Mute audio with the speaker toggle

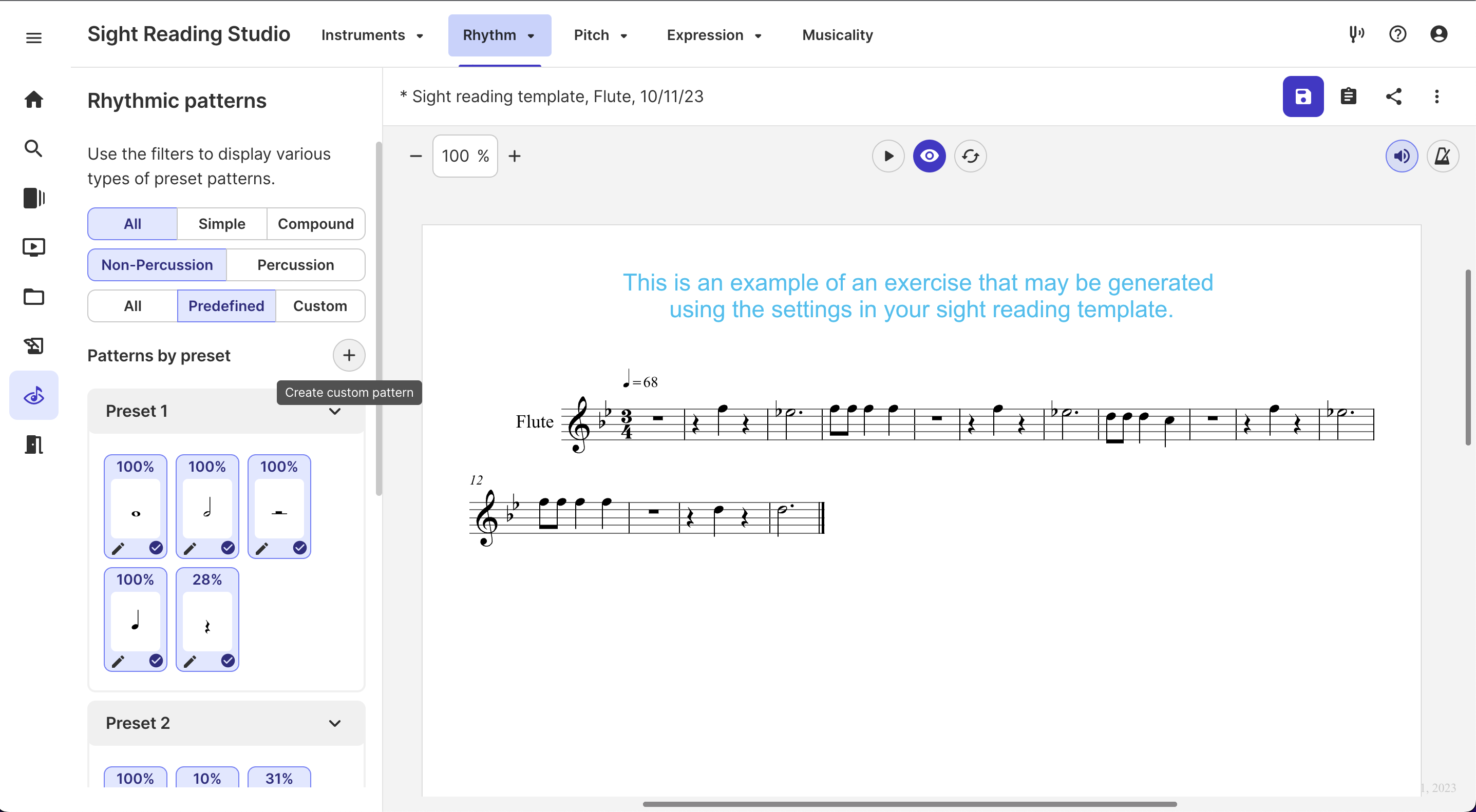point(1402,155)
